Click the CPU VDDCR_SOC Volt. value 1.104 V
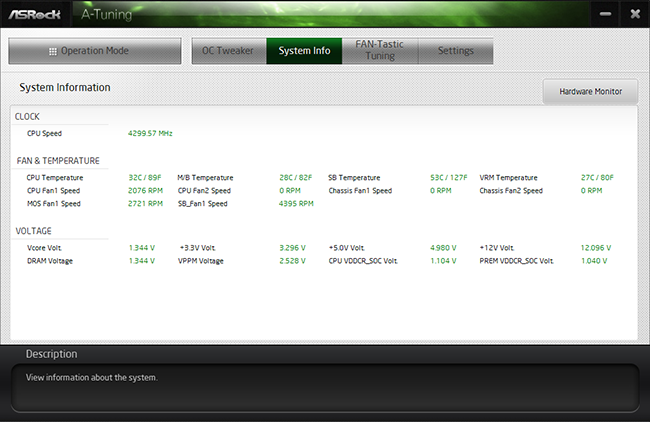 click(443, 261)
